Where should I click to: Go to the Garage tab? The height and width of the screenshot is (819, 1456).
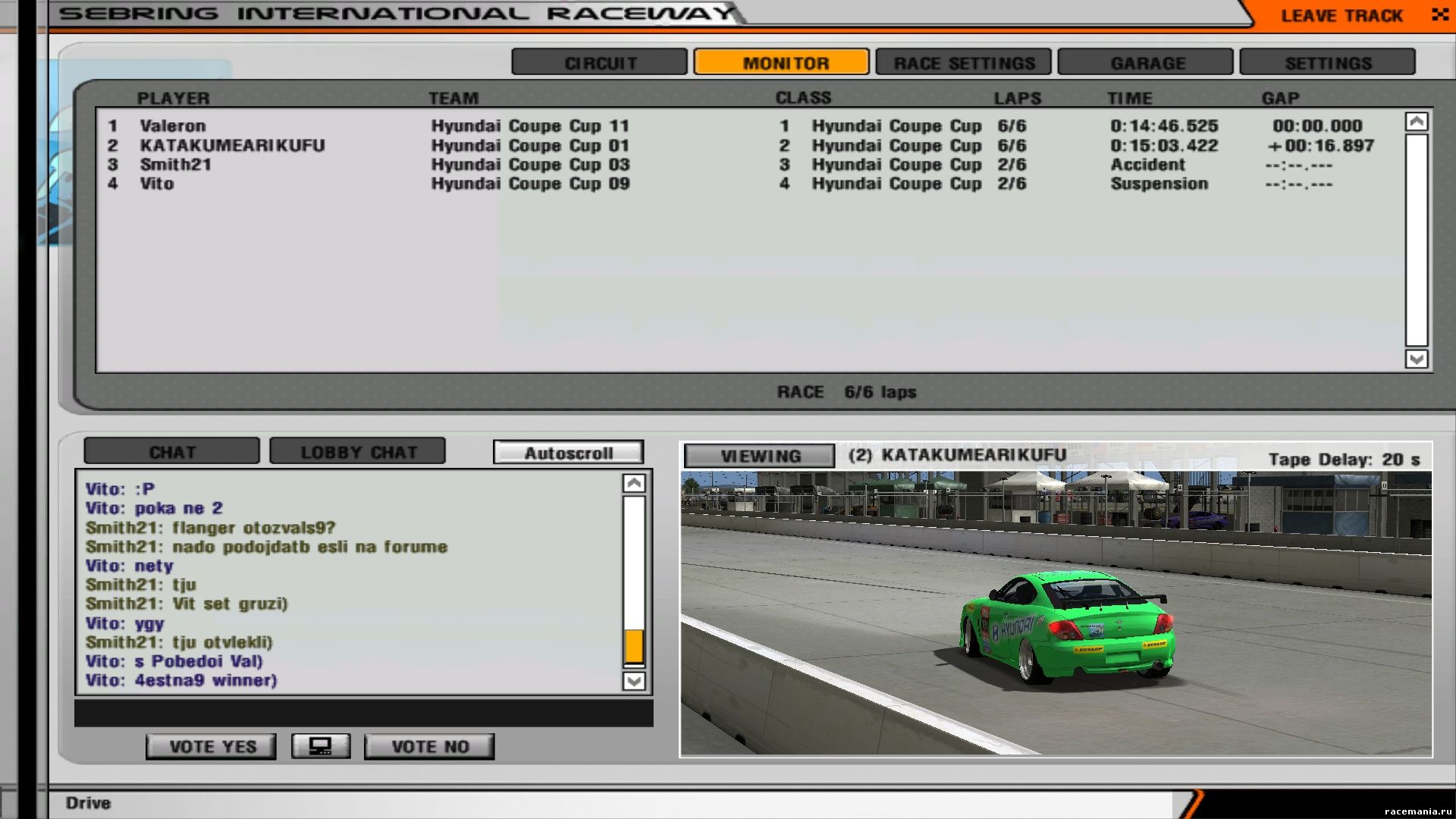[1146, 62]
